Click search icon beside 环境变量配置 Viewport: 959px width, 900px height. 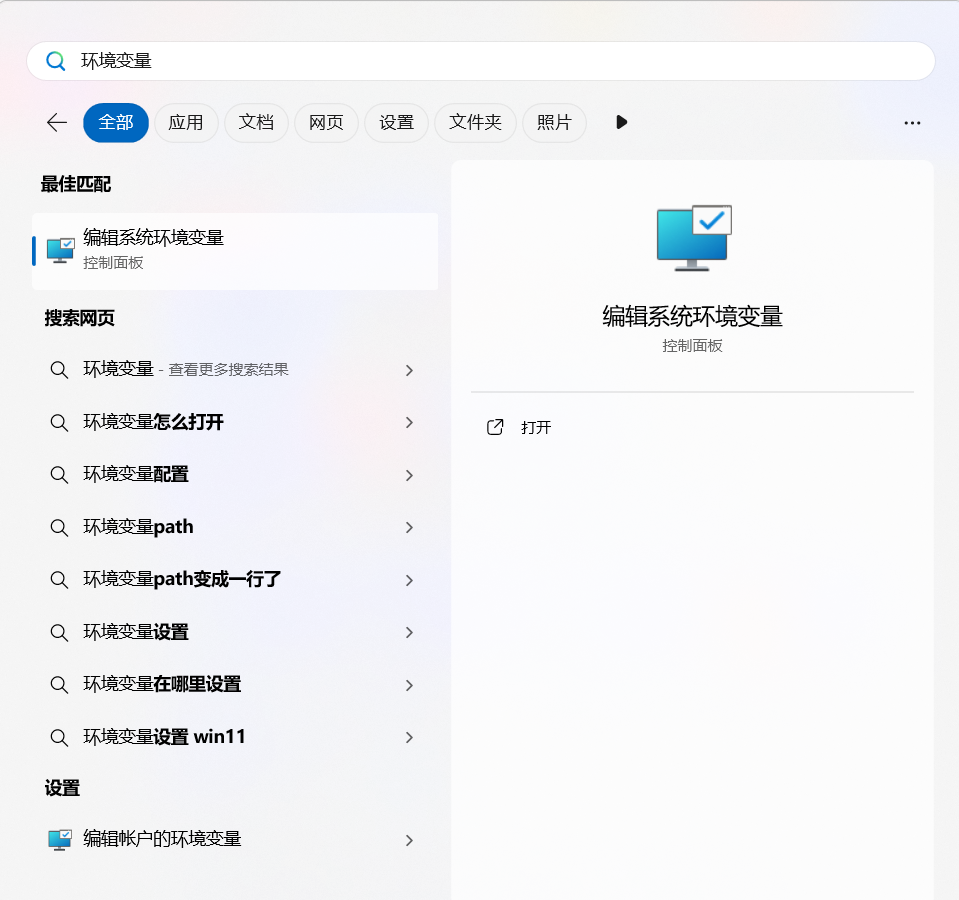(59, 475)
